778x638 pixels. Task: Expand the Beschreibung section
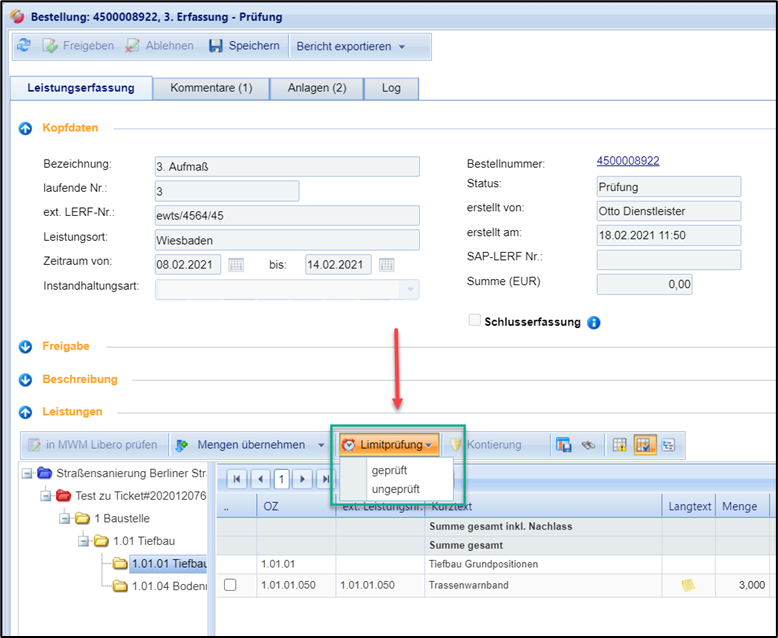click(x=25, y=379)
